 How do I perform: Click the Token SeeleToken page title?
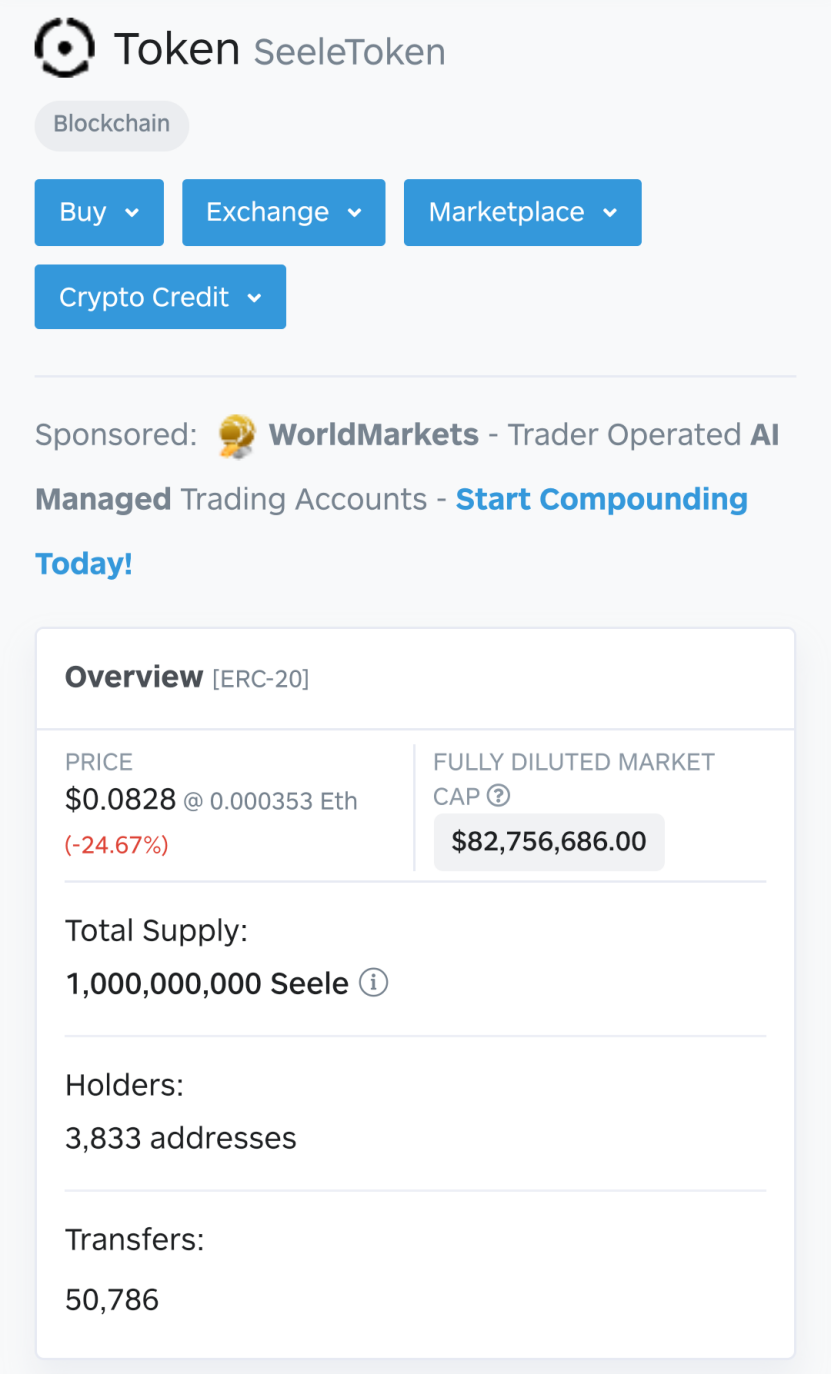point(279,49)
